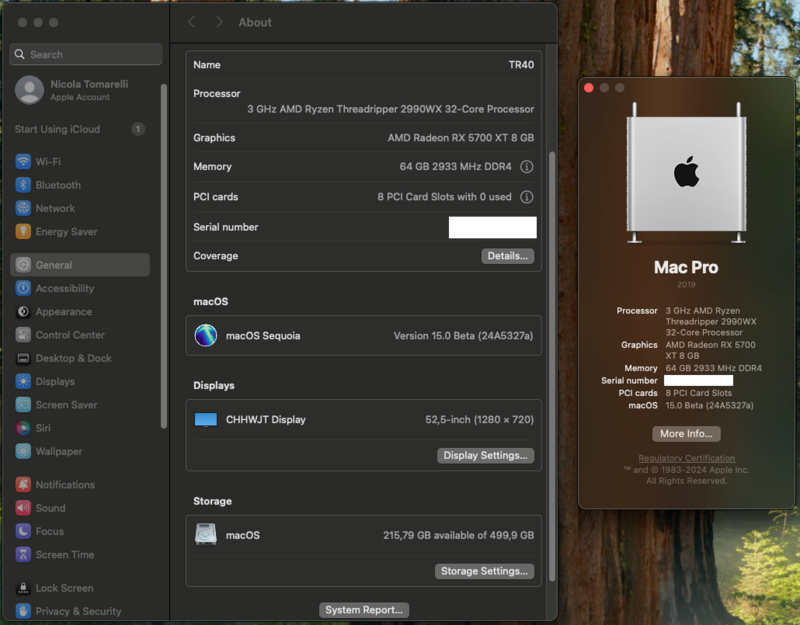The image size is (800, 625).
Task: Open Coverage Details button
Action: tap(508, 256)
